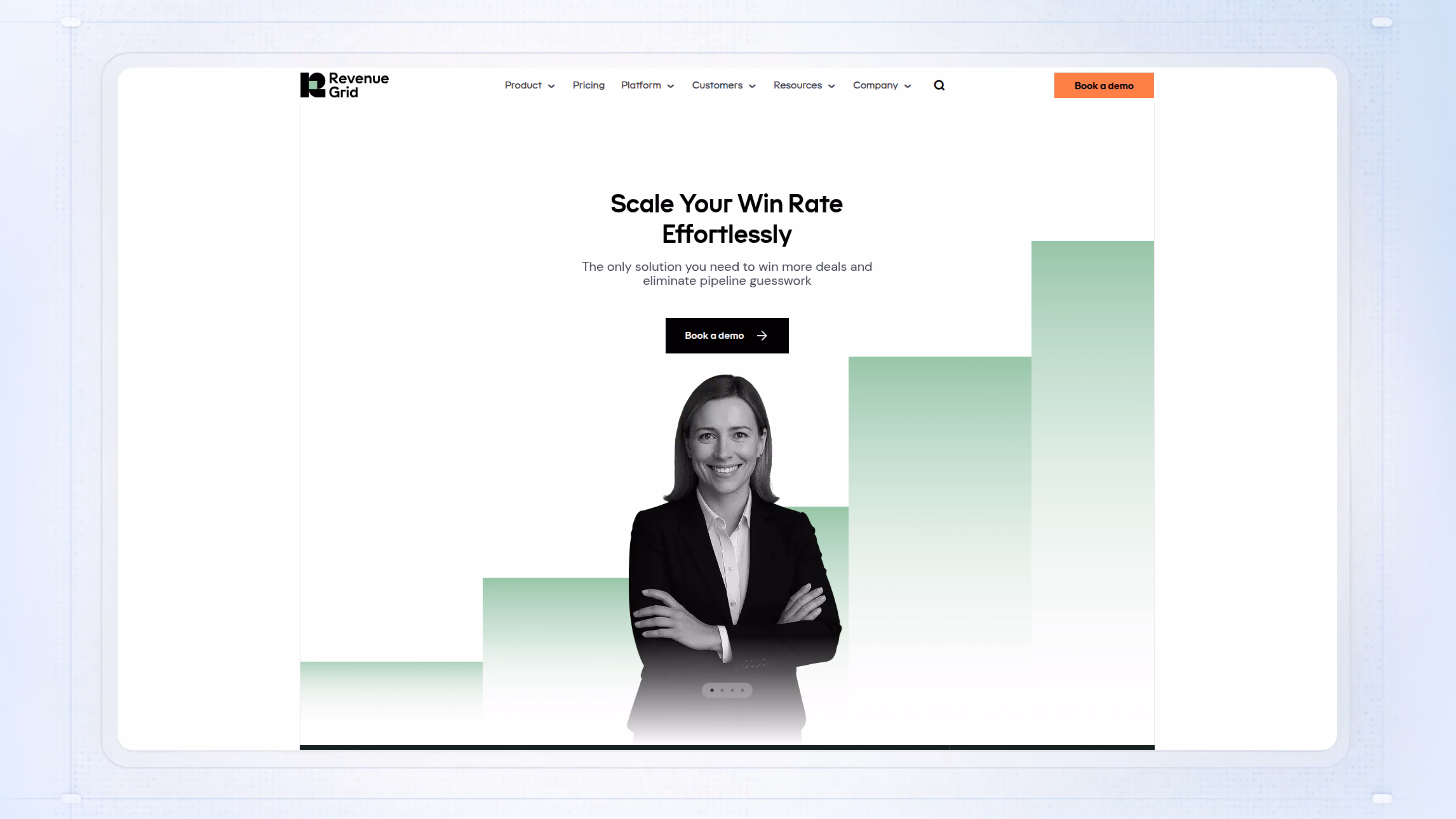Select the third carousel slide dot
This screenshot has height=819, width=1456.
(732, 690)
